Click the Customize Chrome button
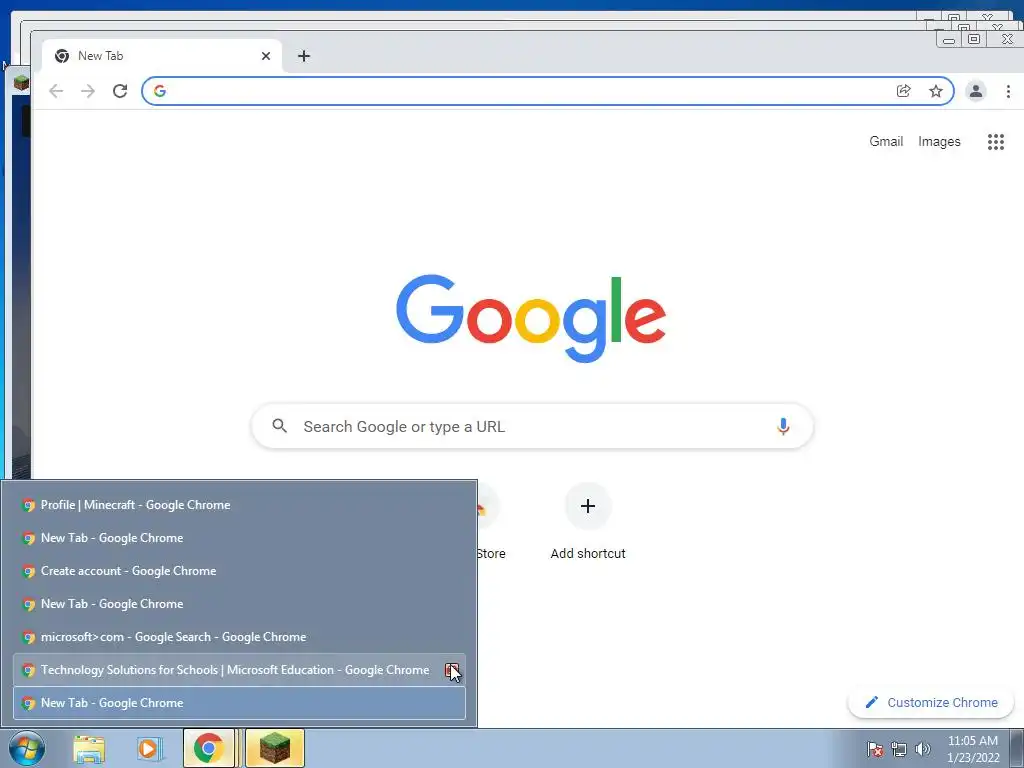Viewport: 1024px width, 768px height. (931, 703)
